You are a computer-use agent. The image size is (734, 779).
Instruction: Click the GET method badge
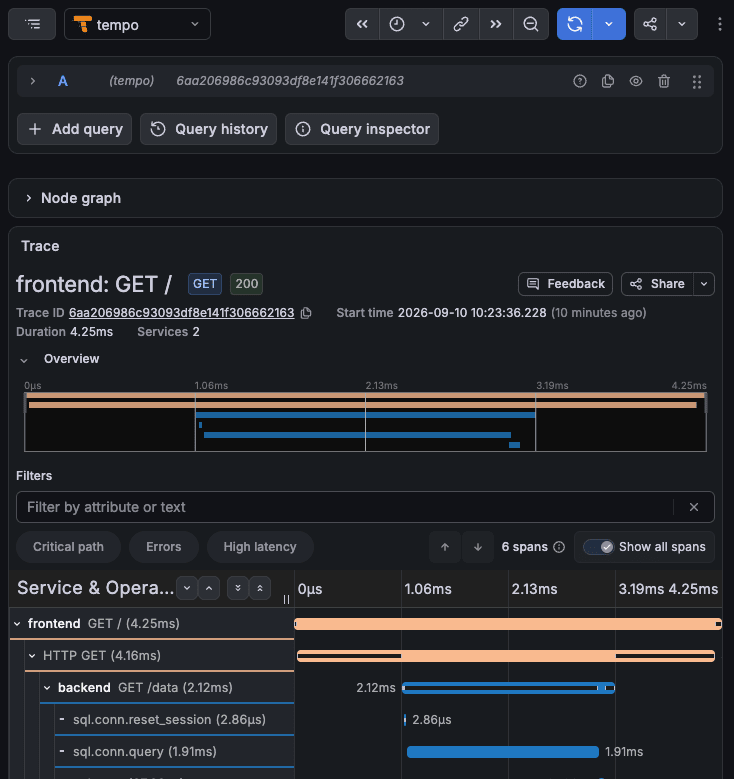pos(205,284)
